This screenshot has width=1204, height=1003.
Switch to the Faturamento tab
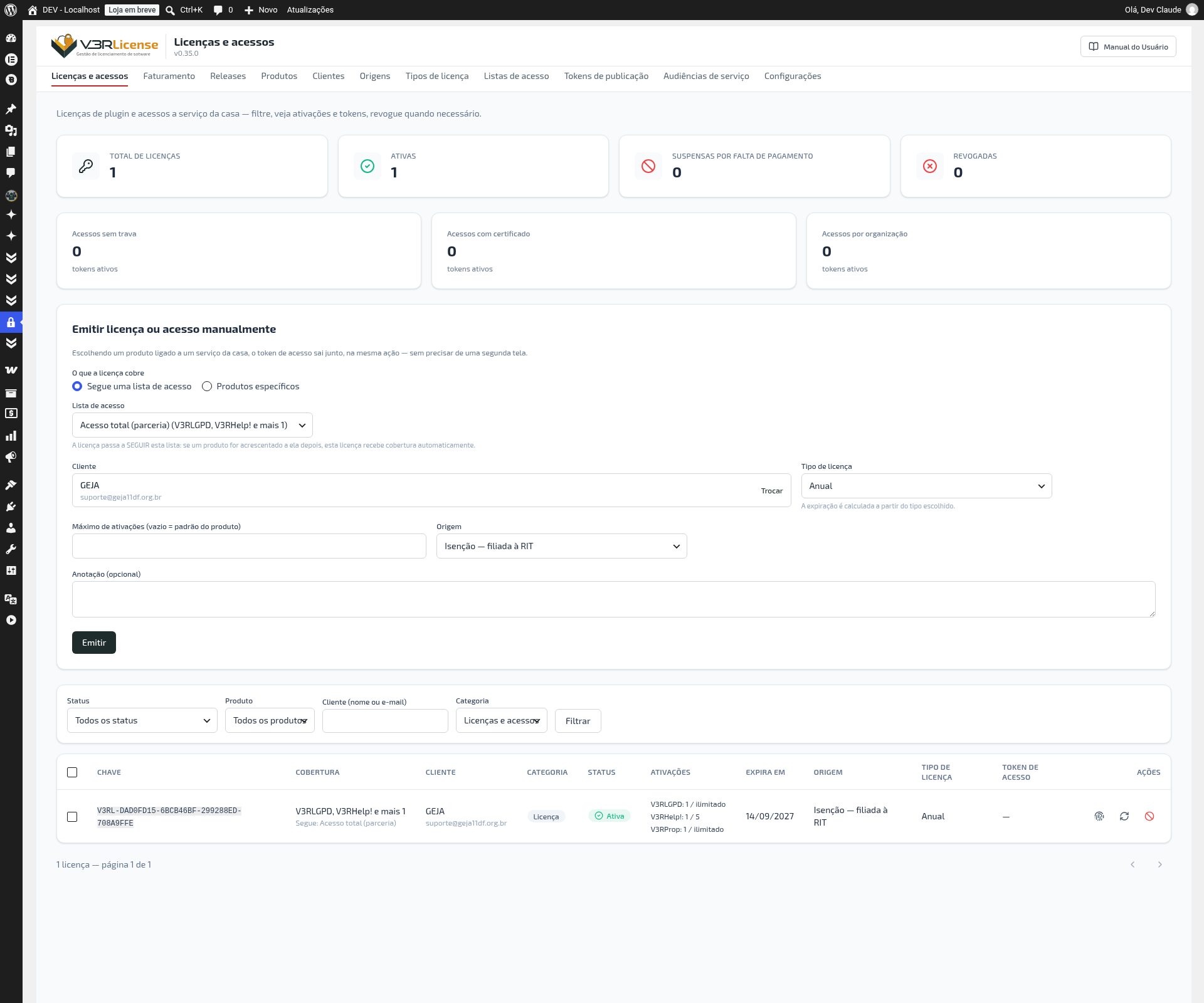coord(169,76)
